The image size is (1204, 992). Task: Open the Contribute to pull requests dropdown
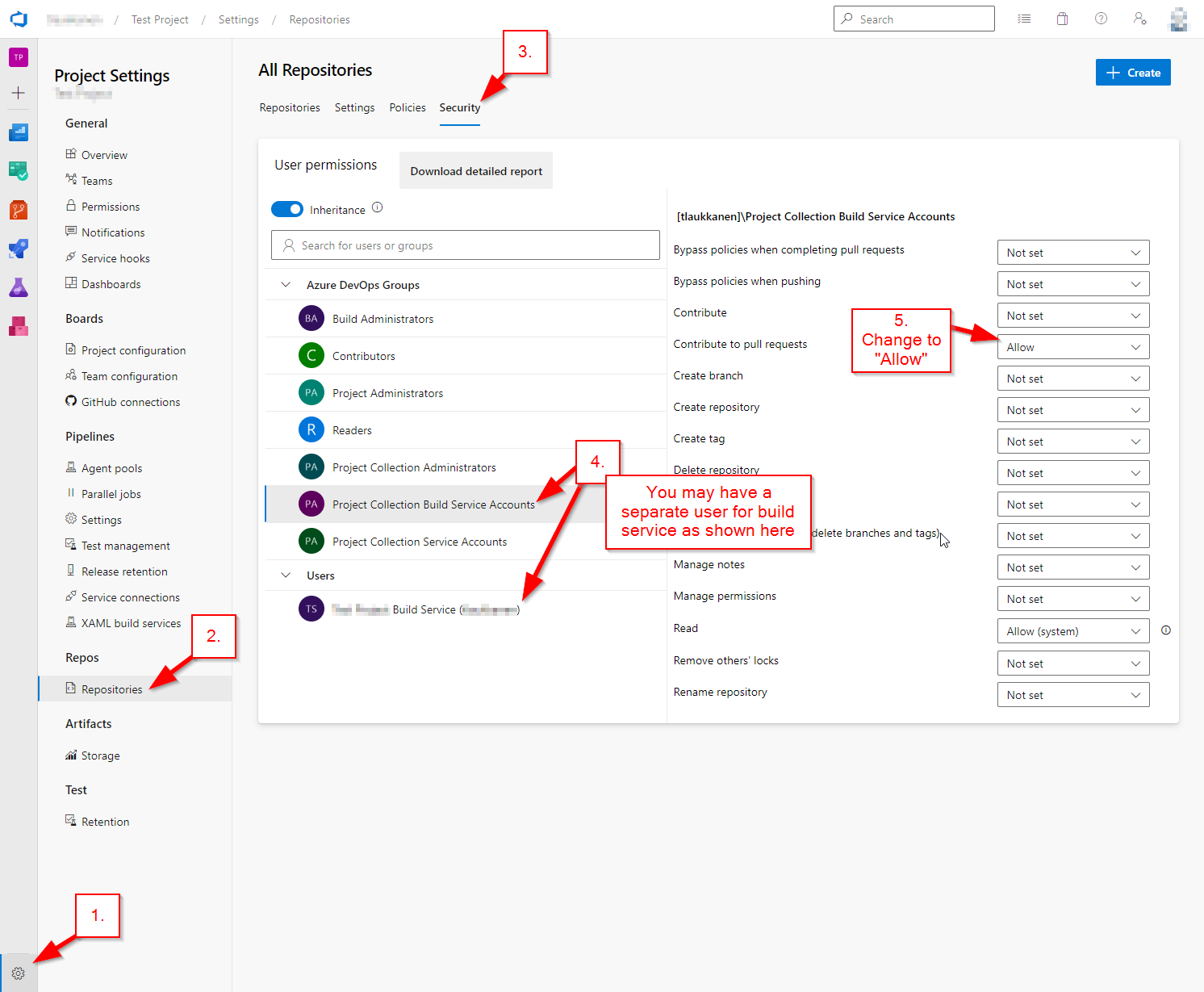(x=1072, y=347)
